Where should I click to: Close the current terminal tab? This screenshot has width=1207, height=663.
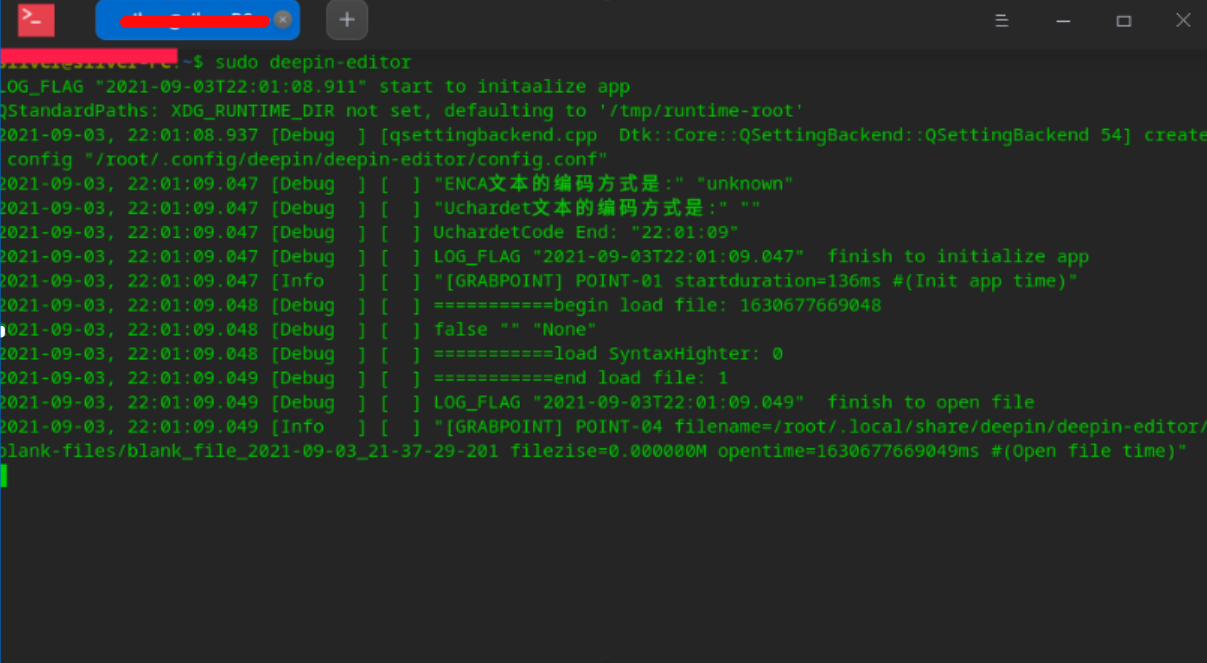pyautogui.click(x=283, y=19)
